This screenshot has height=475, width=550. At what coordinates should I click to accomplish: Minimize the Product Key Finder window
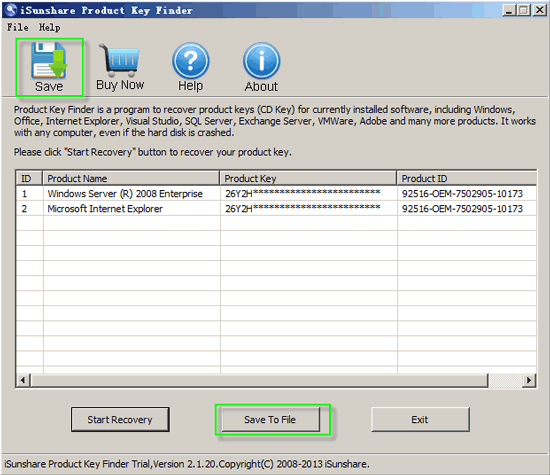pyautogui.click(x=509, y=10)
